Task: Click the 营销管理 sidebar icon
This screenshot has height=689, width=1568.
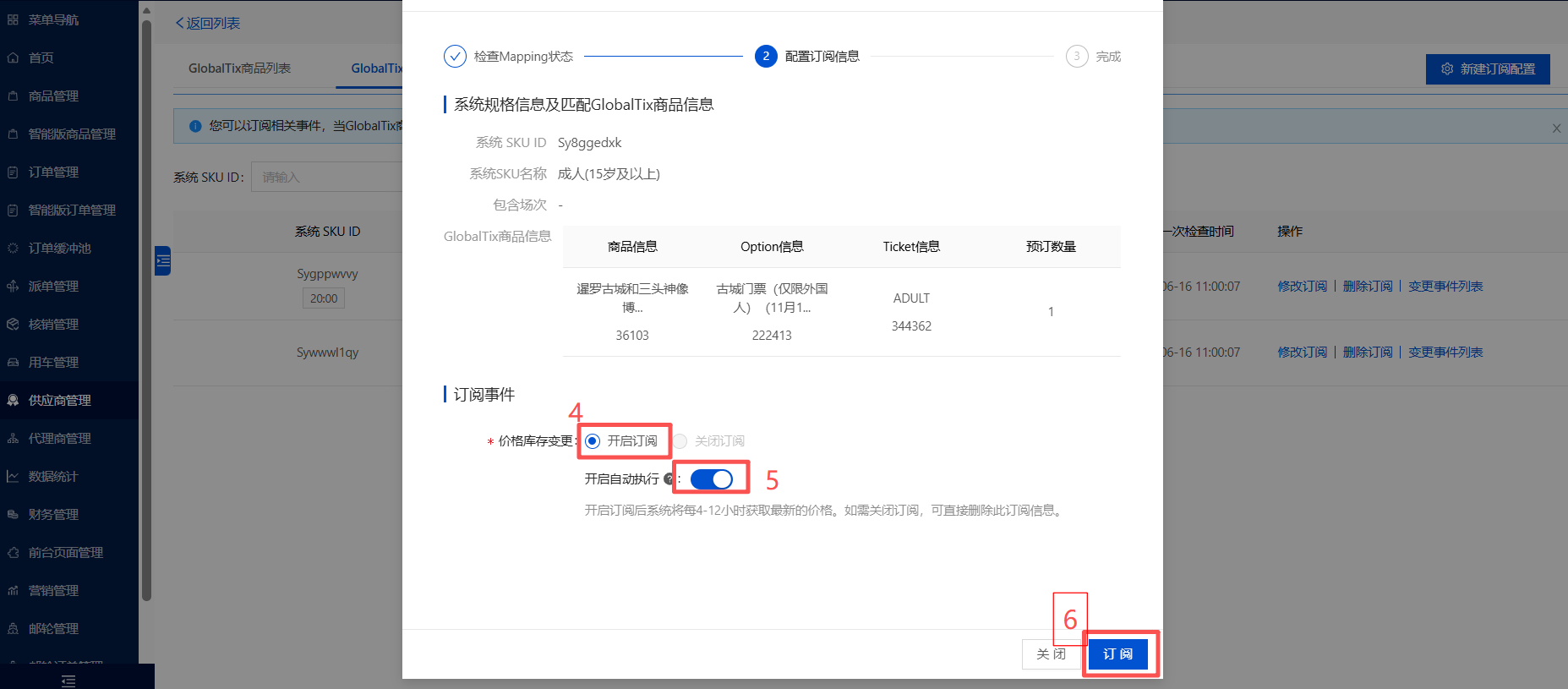Action: tap(13, 590)
